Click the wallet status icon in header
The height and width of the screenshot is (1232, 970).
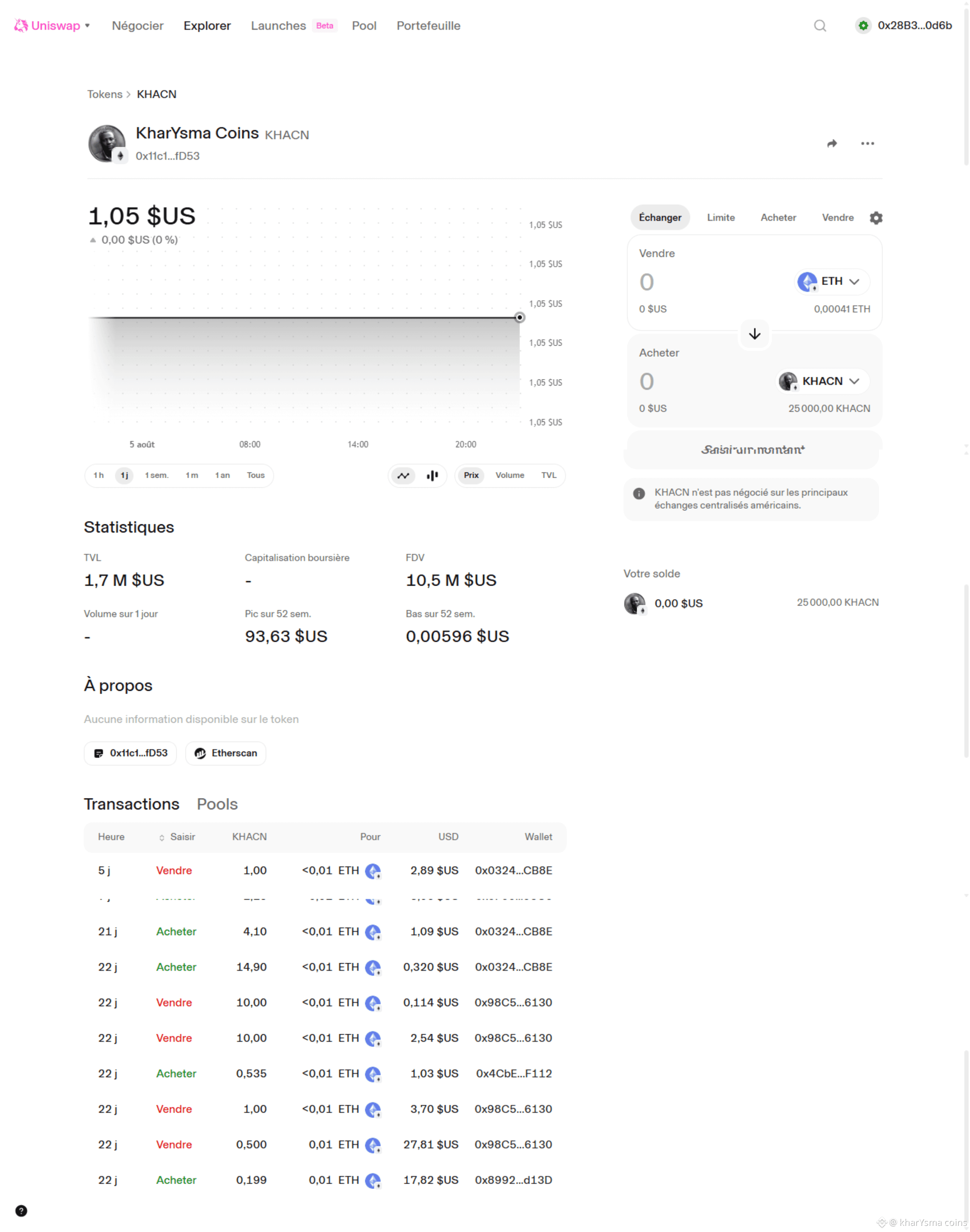[863, 26]
